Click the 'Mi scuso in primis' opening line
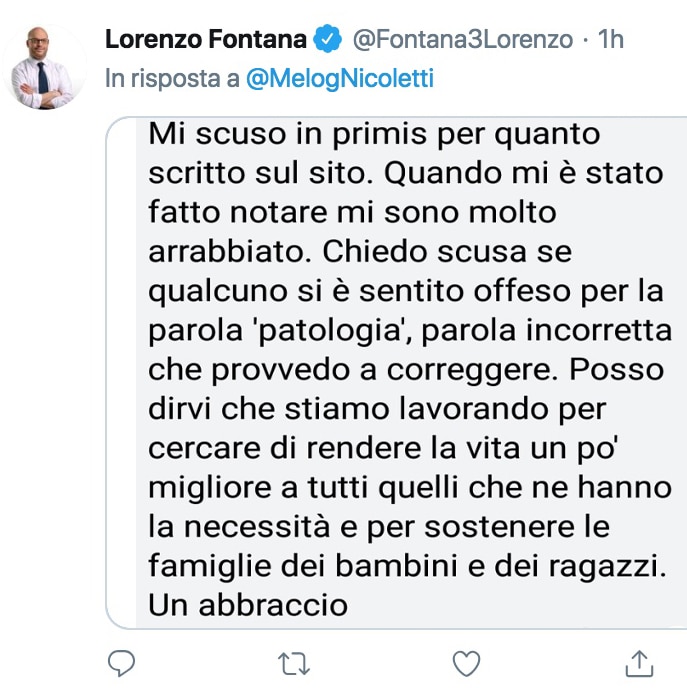 tap(374, 134)
